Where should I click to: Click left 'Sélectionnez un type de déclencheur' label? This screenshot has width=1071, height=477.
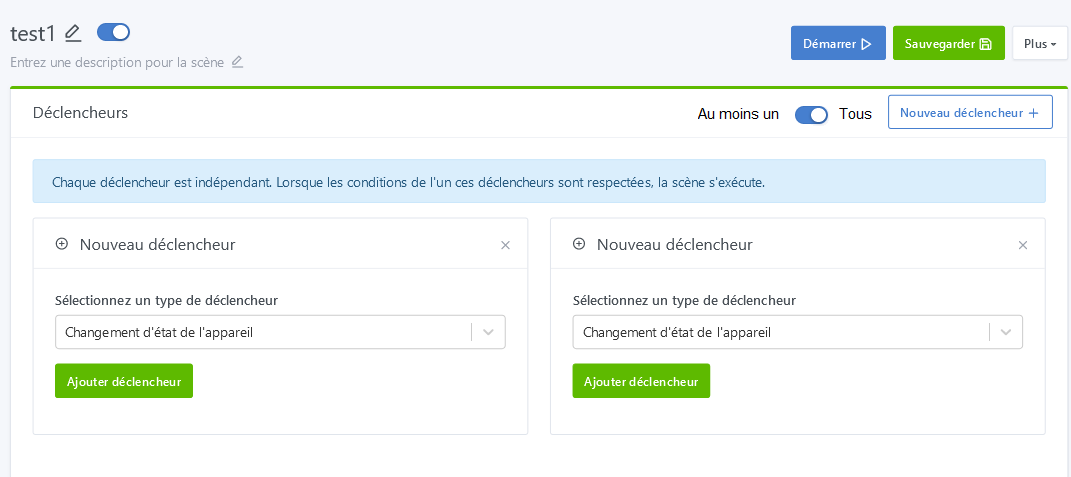pos(167,300)
